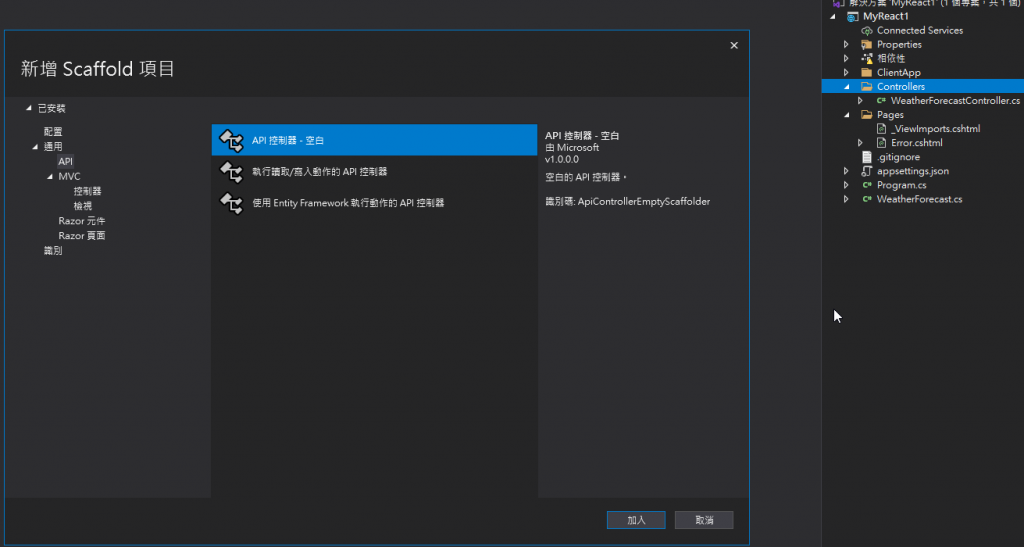Image resolution: width=1024 pixels, height=547 pixels.
Task: Click the Pages folder icon
Action: [x=867, y=115]
